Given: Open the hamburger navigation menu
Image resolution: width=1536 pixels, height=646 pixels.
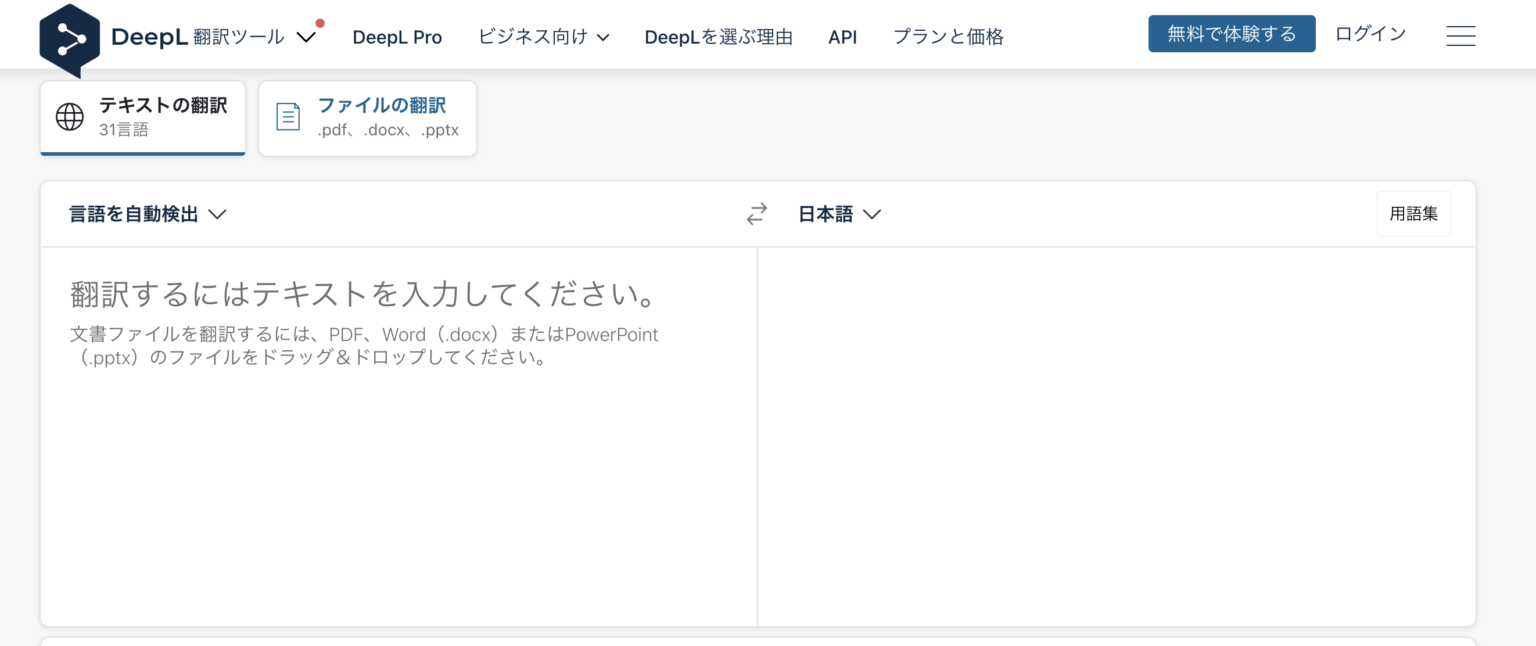Looking at the screenshot, I should [x=1461, y=35].
